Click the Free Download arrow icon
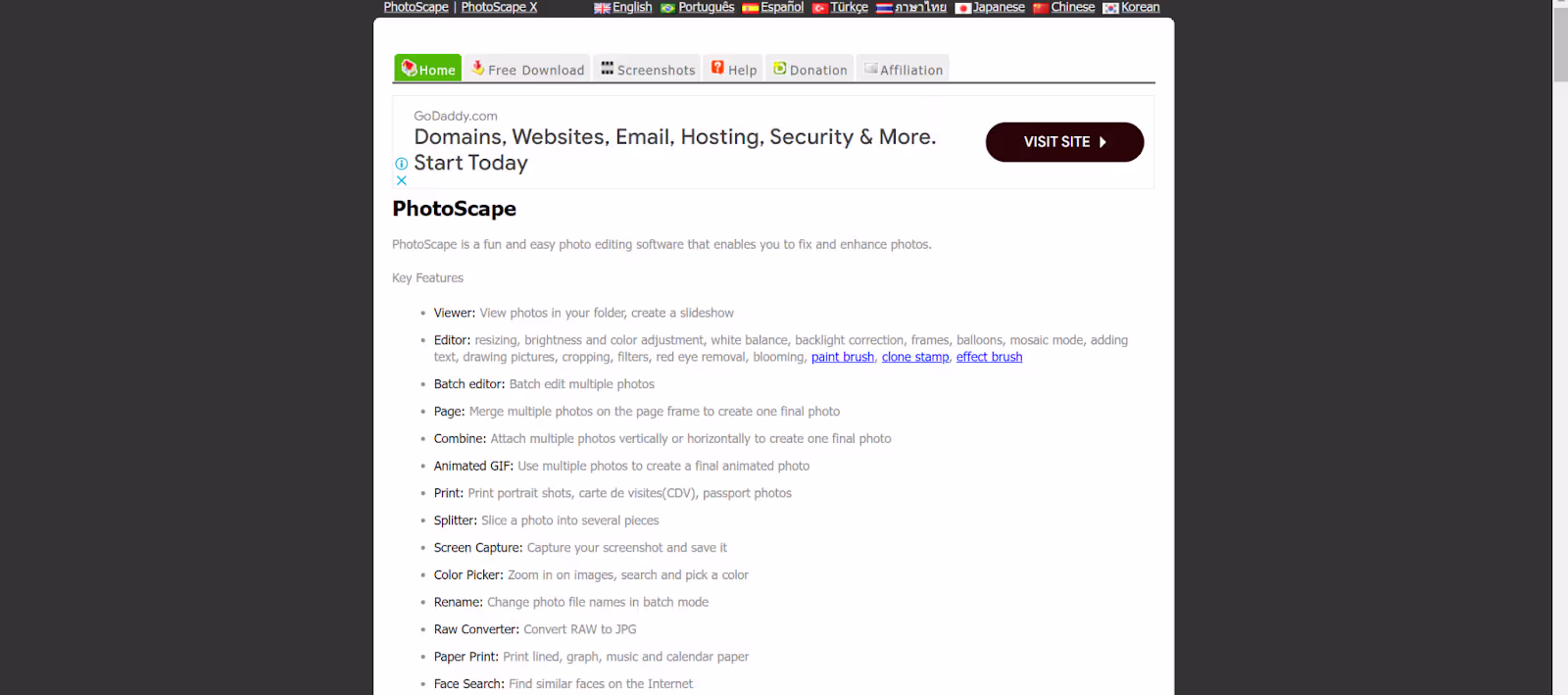Screen dimensions: 1568x695 [x=478, y=68]
